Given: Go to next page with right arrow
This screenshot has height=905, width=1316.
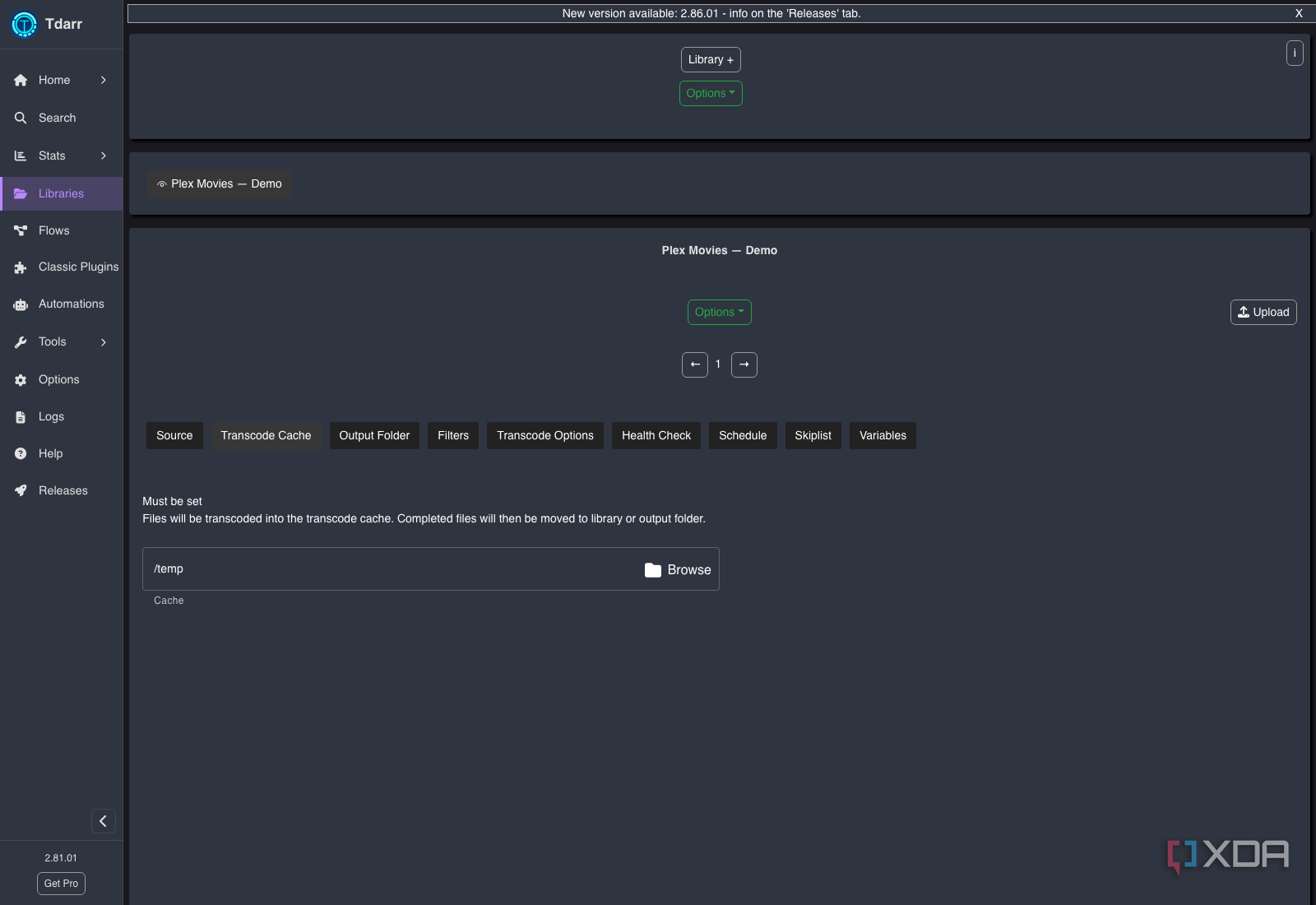Looking at the screenshot, I should [x=744, y=364].
